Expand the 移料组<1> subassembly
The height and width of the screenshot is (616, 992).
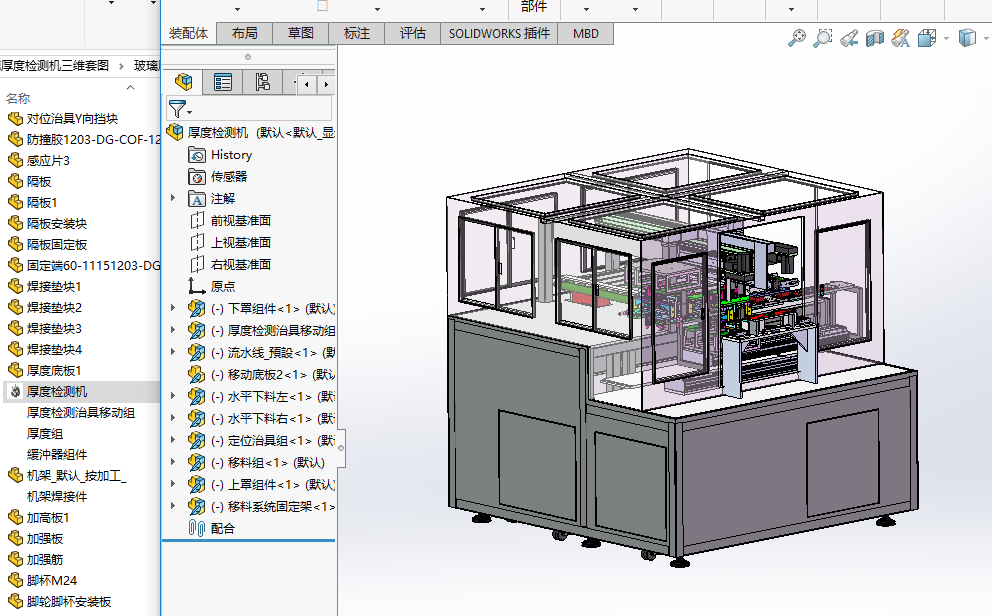[x=173, y=463]
